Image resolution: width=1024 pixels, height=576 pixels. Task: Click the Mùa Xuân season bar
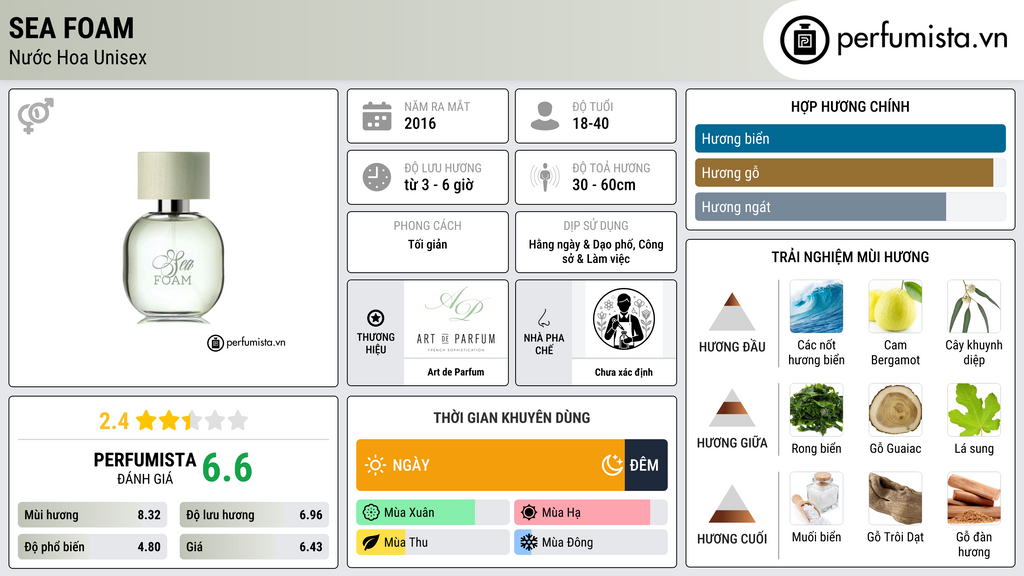[433, 513]
